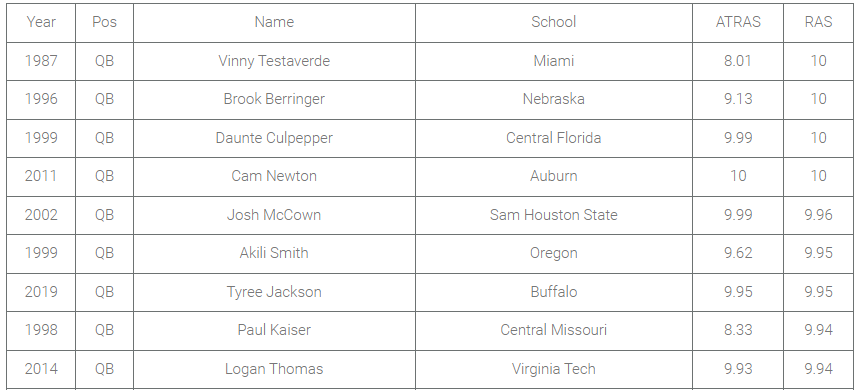Open Vinny Testaverde's name cell
861x390 pixels.
pyautogui.click(x=274, y=61)
